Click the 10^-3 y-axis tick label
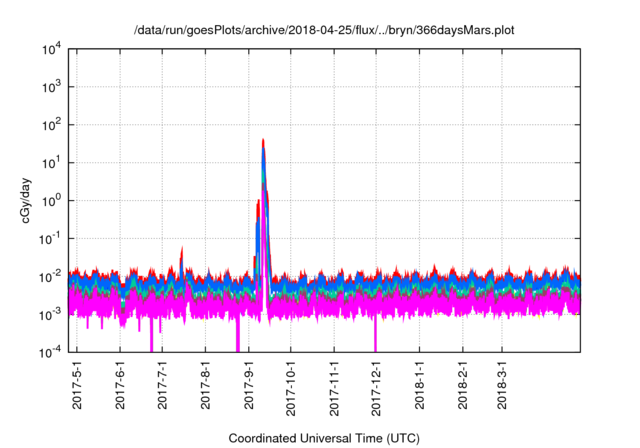 click(x=50, y=315)
